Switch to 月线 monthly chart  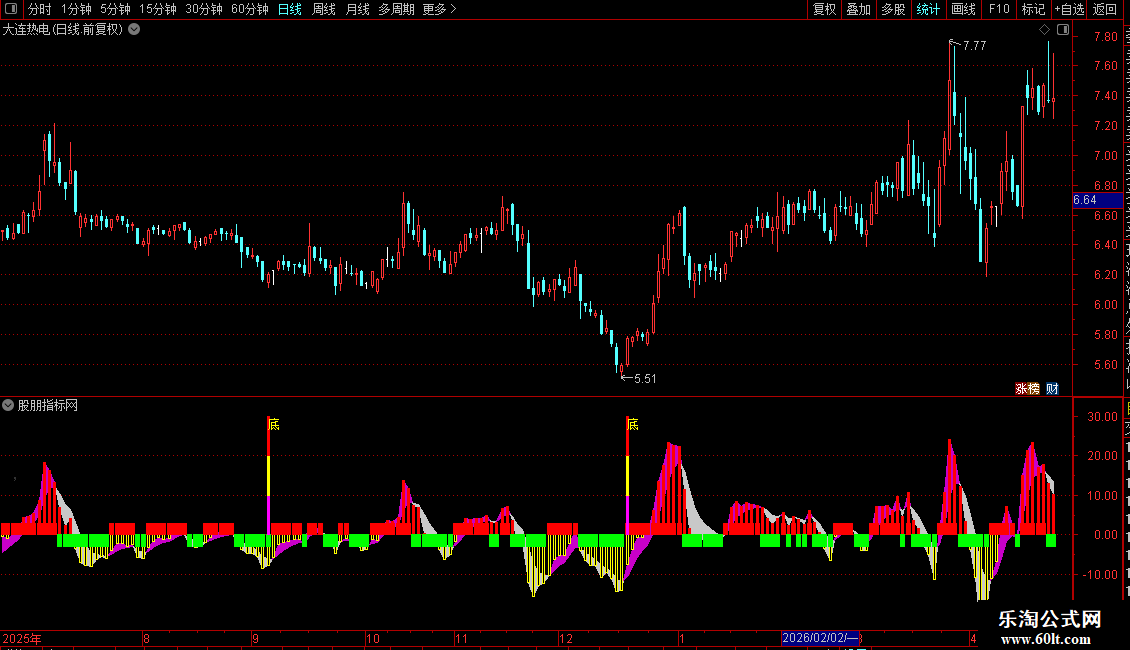357,9
